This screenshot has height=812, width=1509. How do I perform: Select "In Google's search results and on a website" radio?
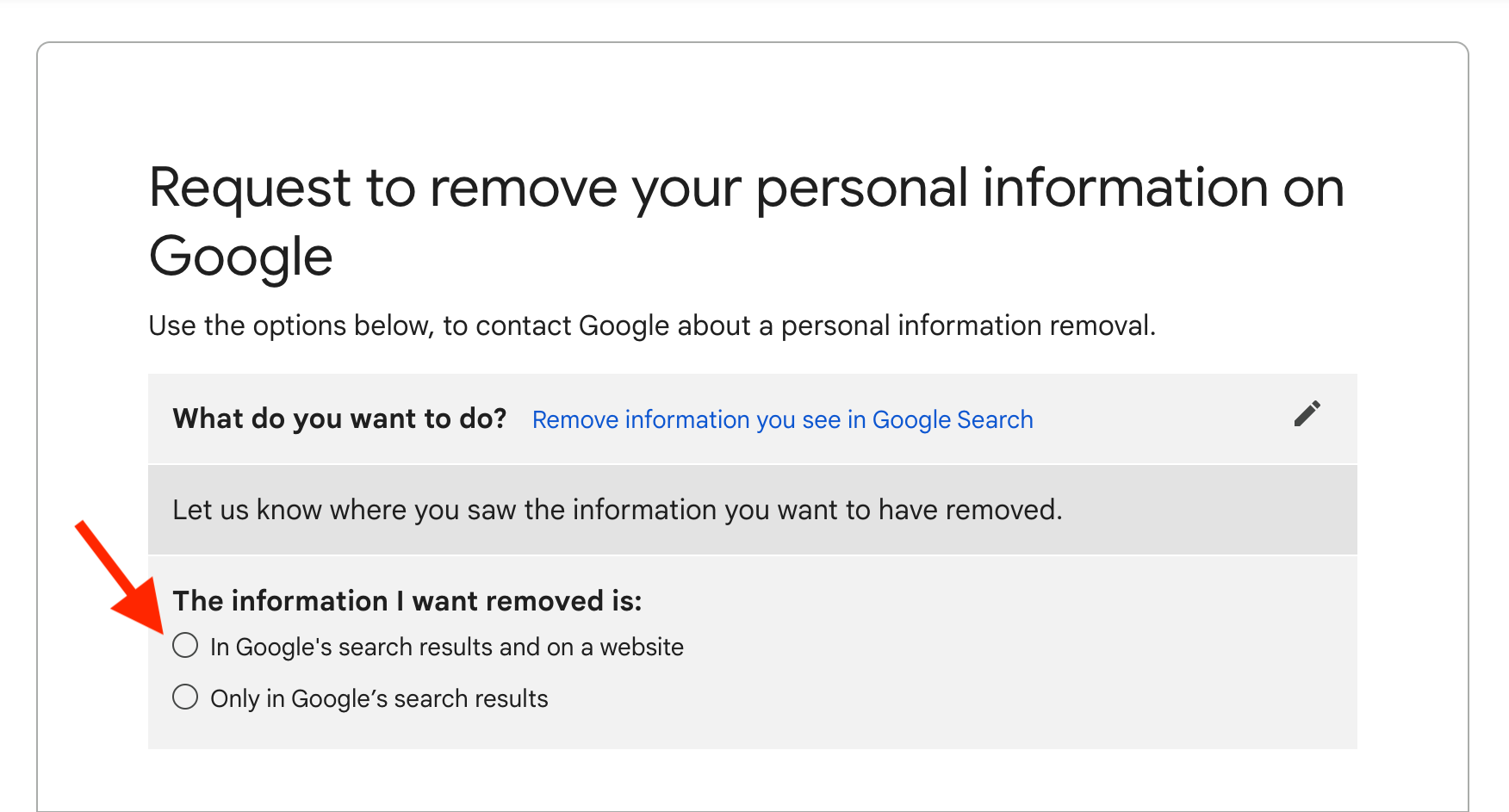[x=185, y=646]
